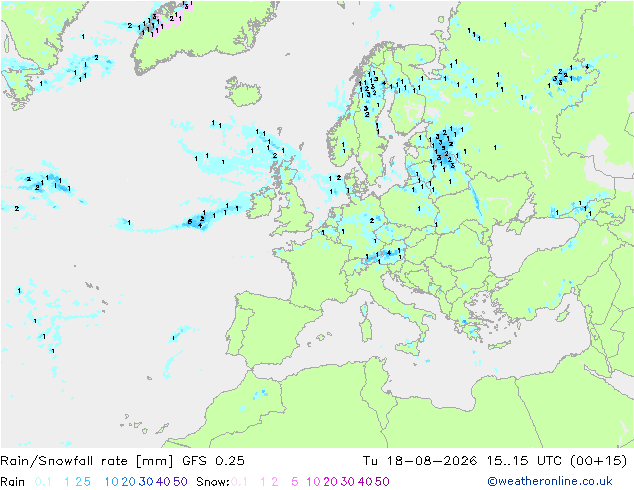Image resolution: width=634 pixels, height=490 pixels.
Task: Click the "Rain/Snowfall rate [mm]" title text
Action: click(x=87, y=461)
